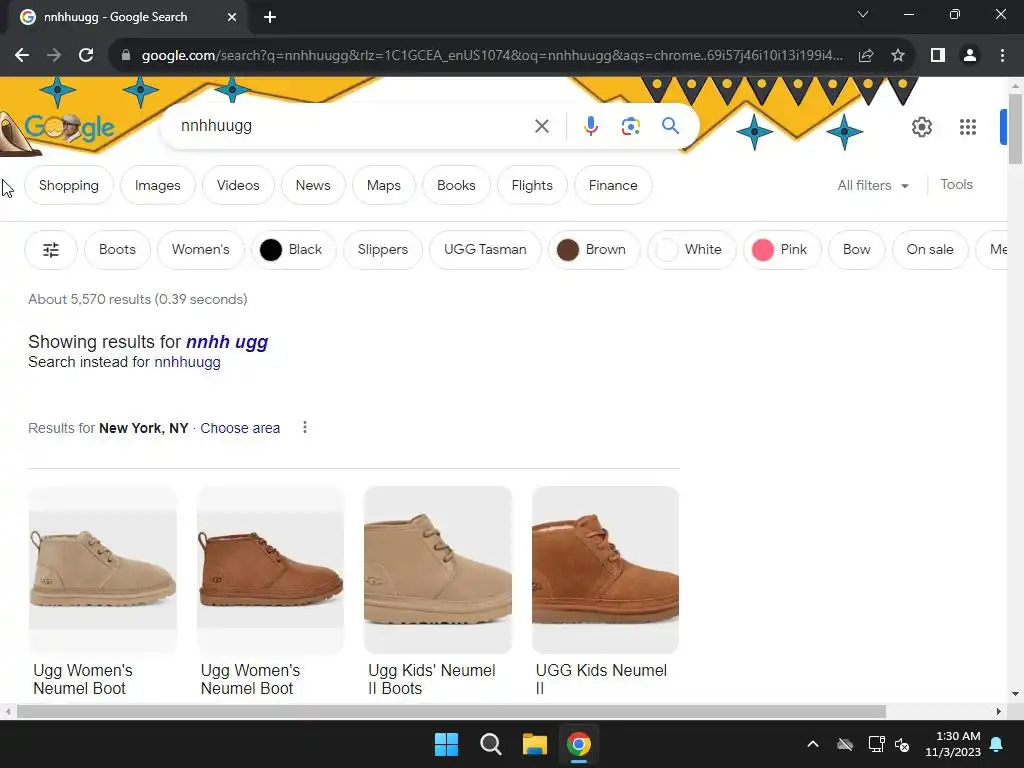Open the Tools options
The height and width of the screenshot is (768, 1024).
click(x=957, y=185)
